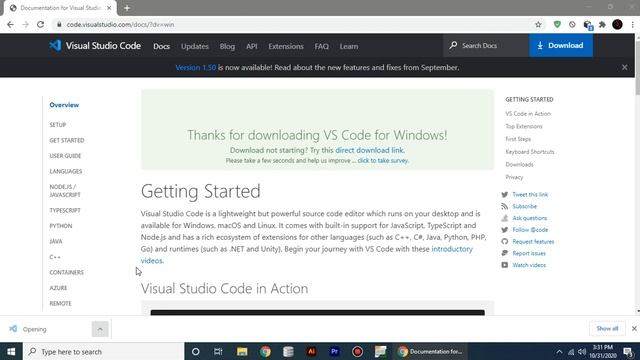Click the Watch videos play icon

pos(505,265)
